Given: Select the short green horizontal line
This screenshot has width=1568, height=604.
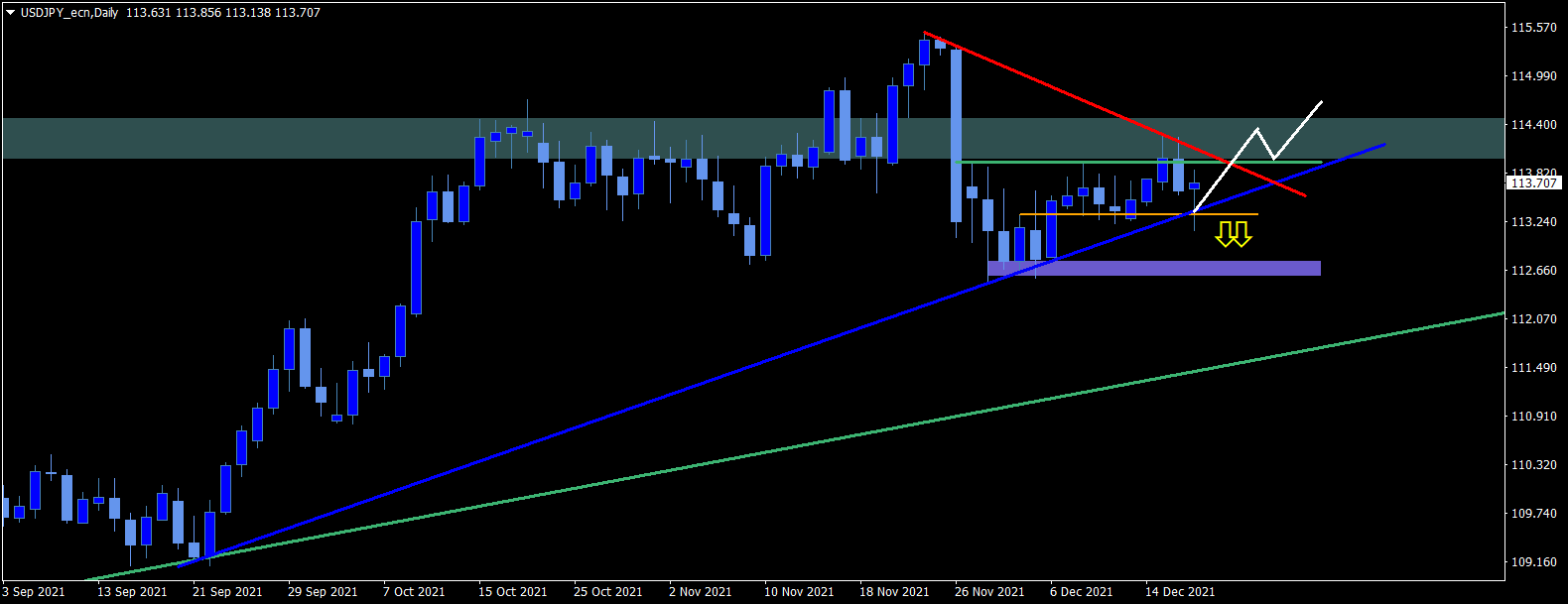Looking at the screenshot, I should tap(1139, 162).
